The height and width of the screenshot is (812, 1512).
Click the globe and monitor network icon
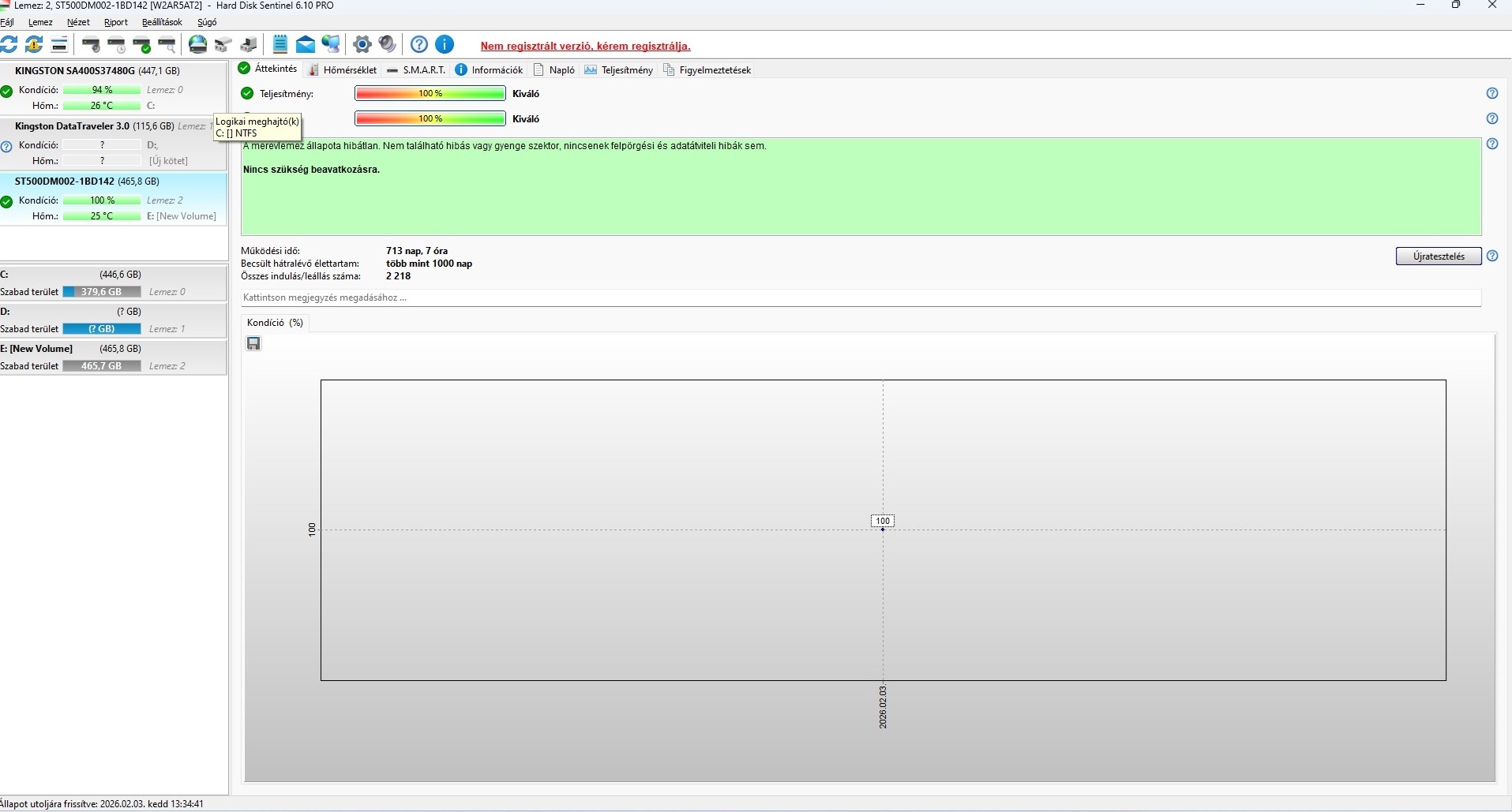(x=331, y=44)
